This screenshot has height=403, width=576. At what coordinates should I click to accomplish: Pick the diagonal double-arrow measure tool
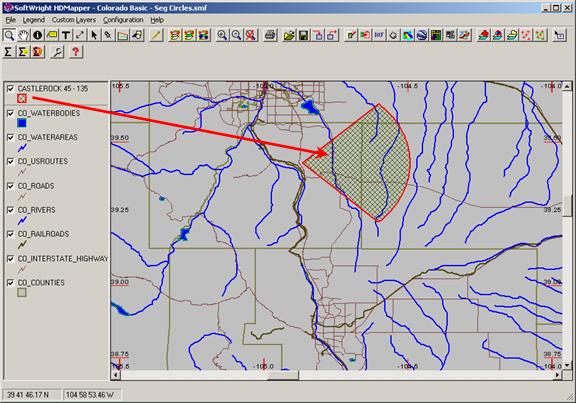80,35
